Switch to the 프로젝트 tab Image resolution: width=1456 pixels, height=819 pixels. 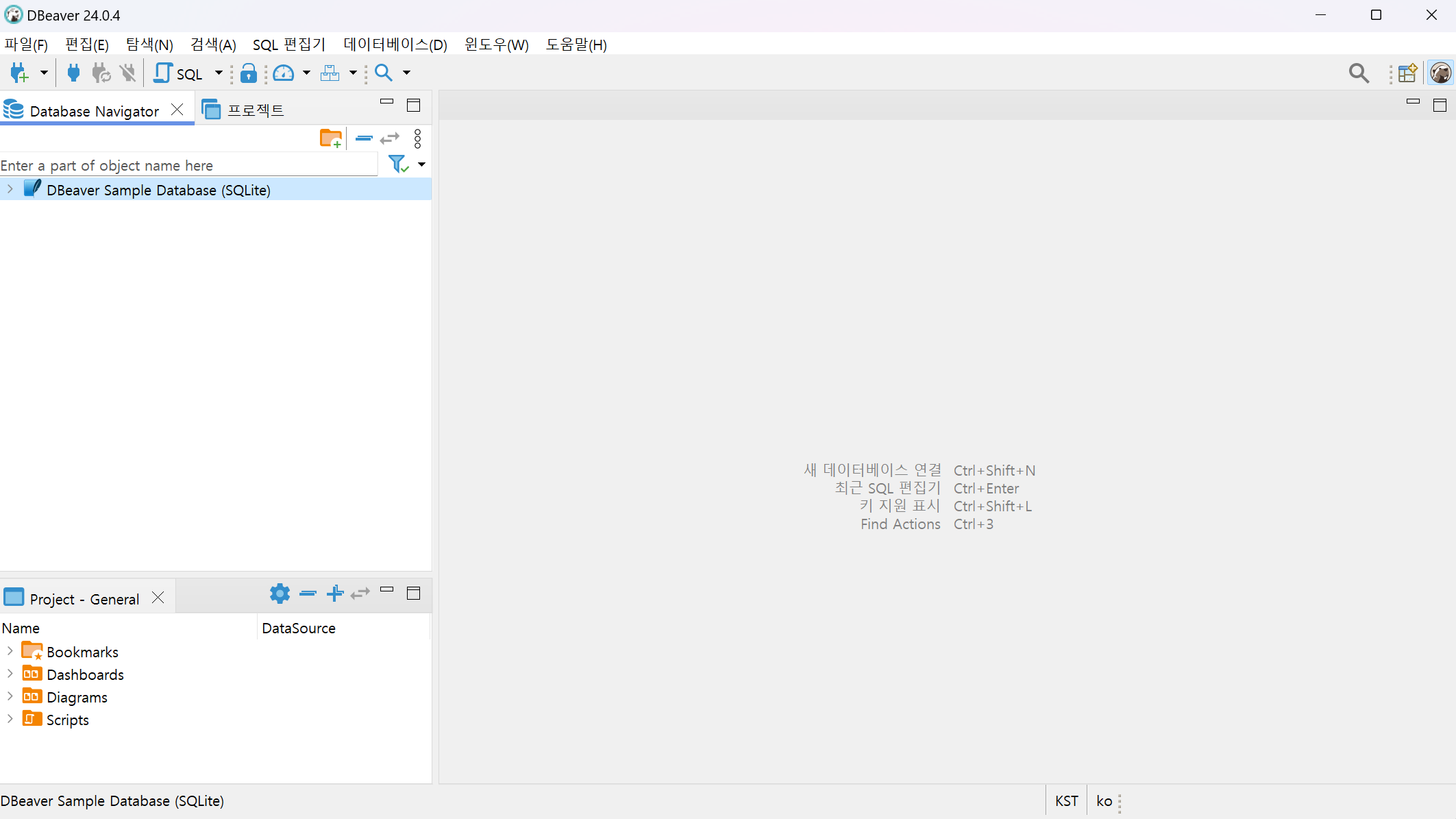point(254,109)
